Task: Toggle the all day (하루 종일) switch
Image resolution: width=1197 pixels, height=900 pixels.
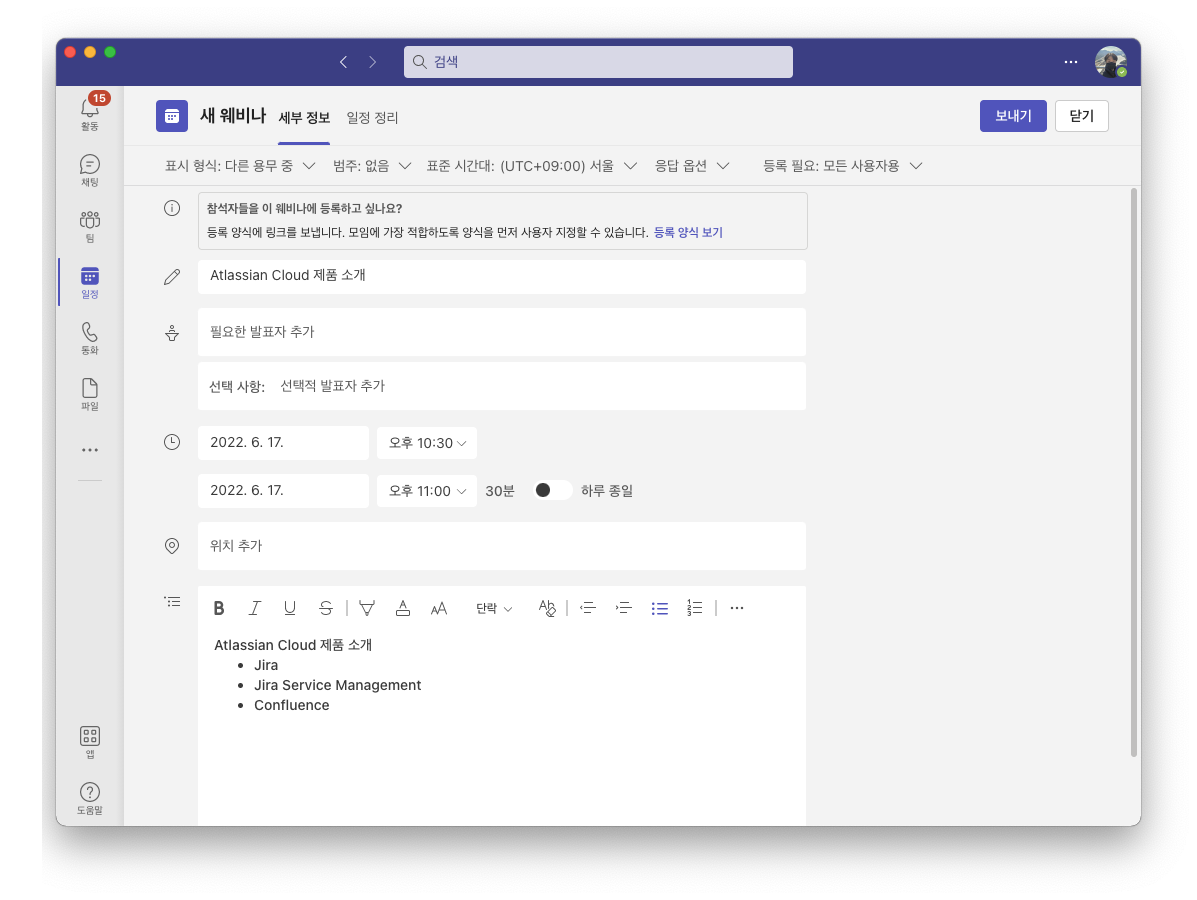Action: click(551, 490)
